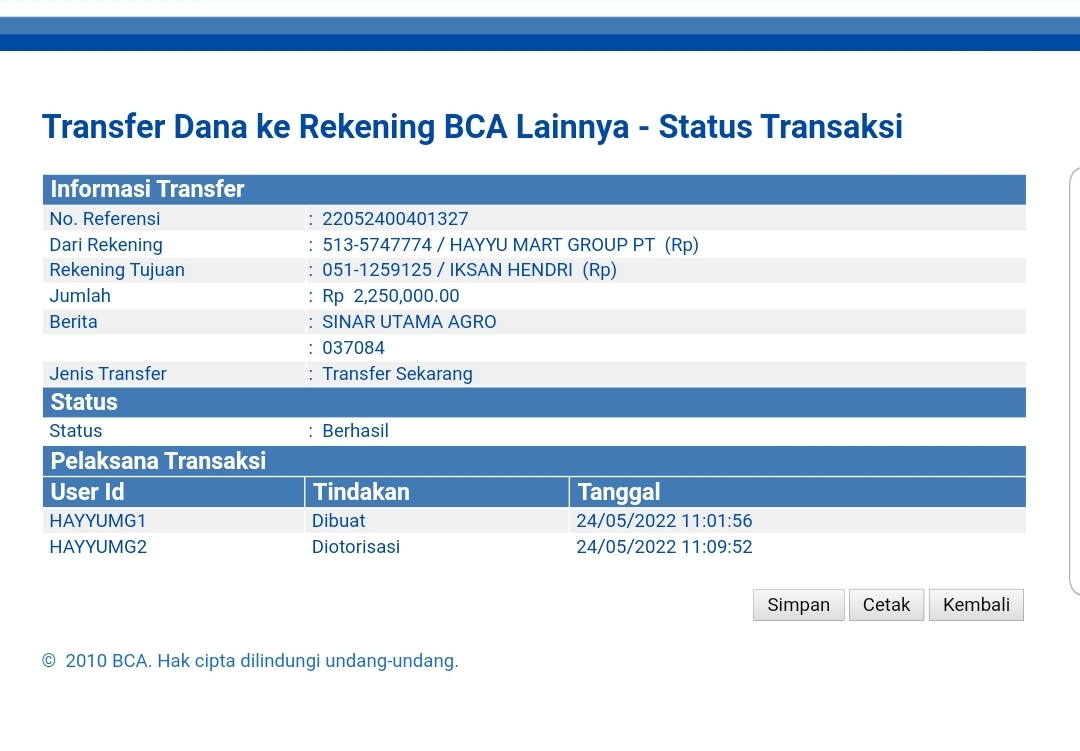Click the Pelaksana Transaksi section header

point(158,461)
